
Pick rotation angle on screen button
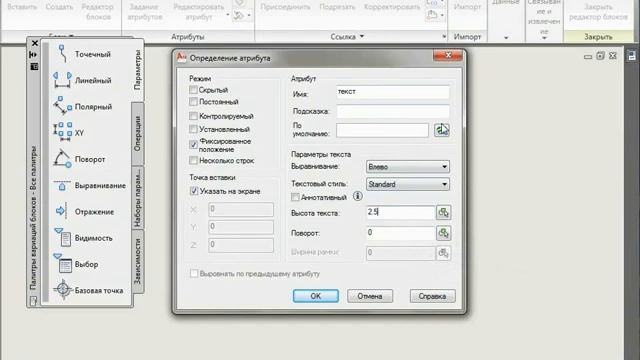pos(443,233)
